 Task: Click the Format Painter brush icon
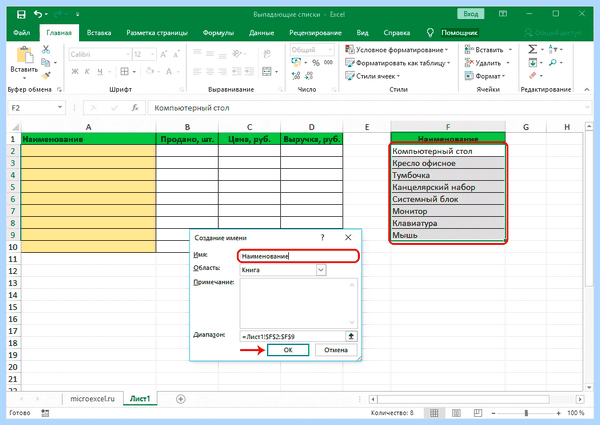coord(46,75)
